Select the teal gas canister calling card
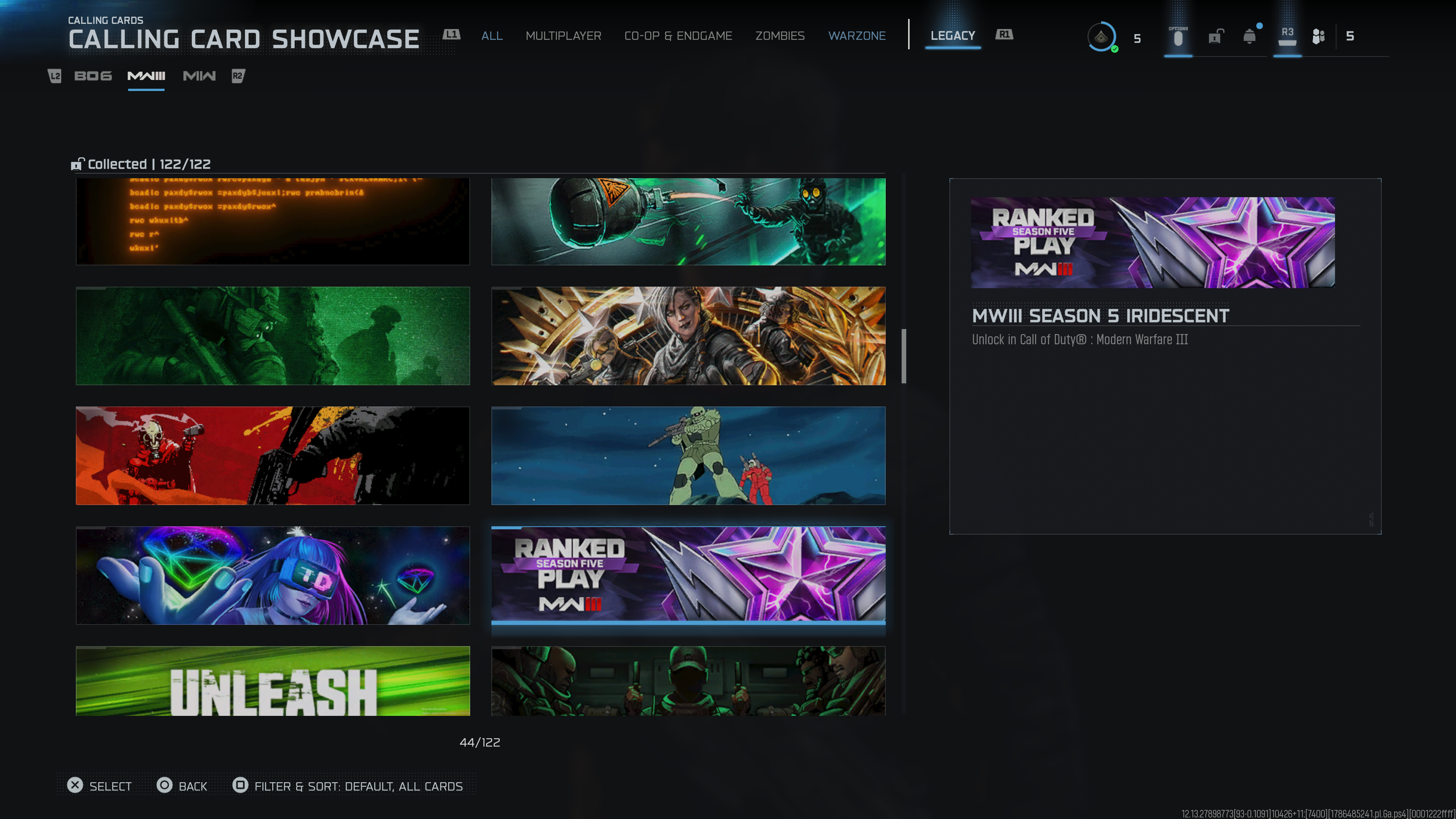 (689, 221)
